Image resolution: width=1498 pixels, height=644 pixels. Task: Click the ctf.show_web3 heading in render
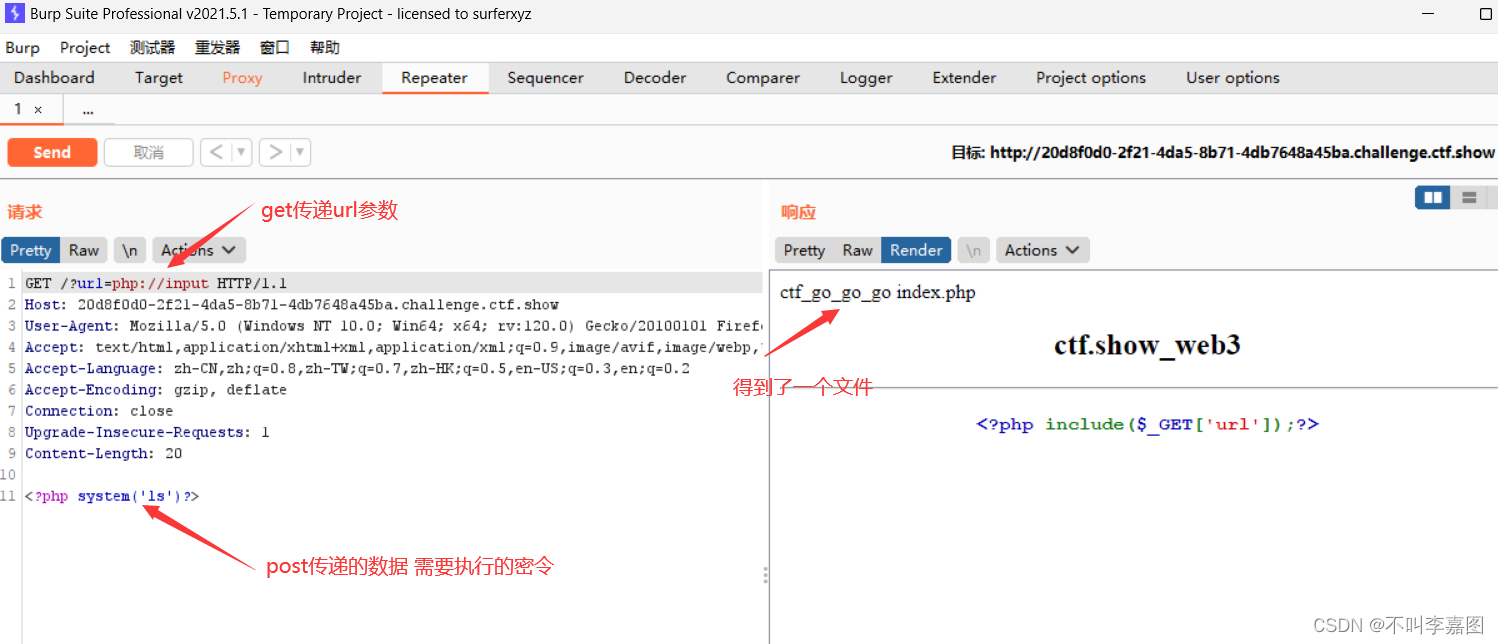click(x=1147, y=345)
